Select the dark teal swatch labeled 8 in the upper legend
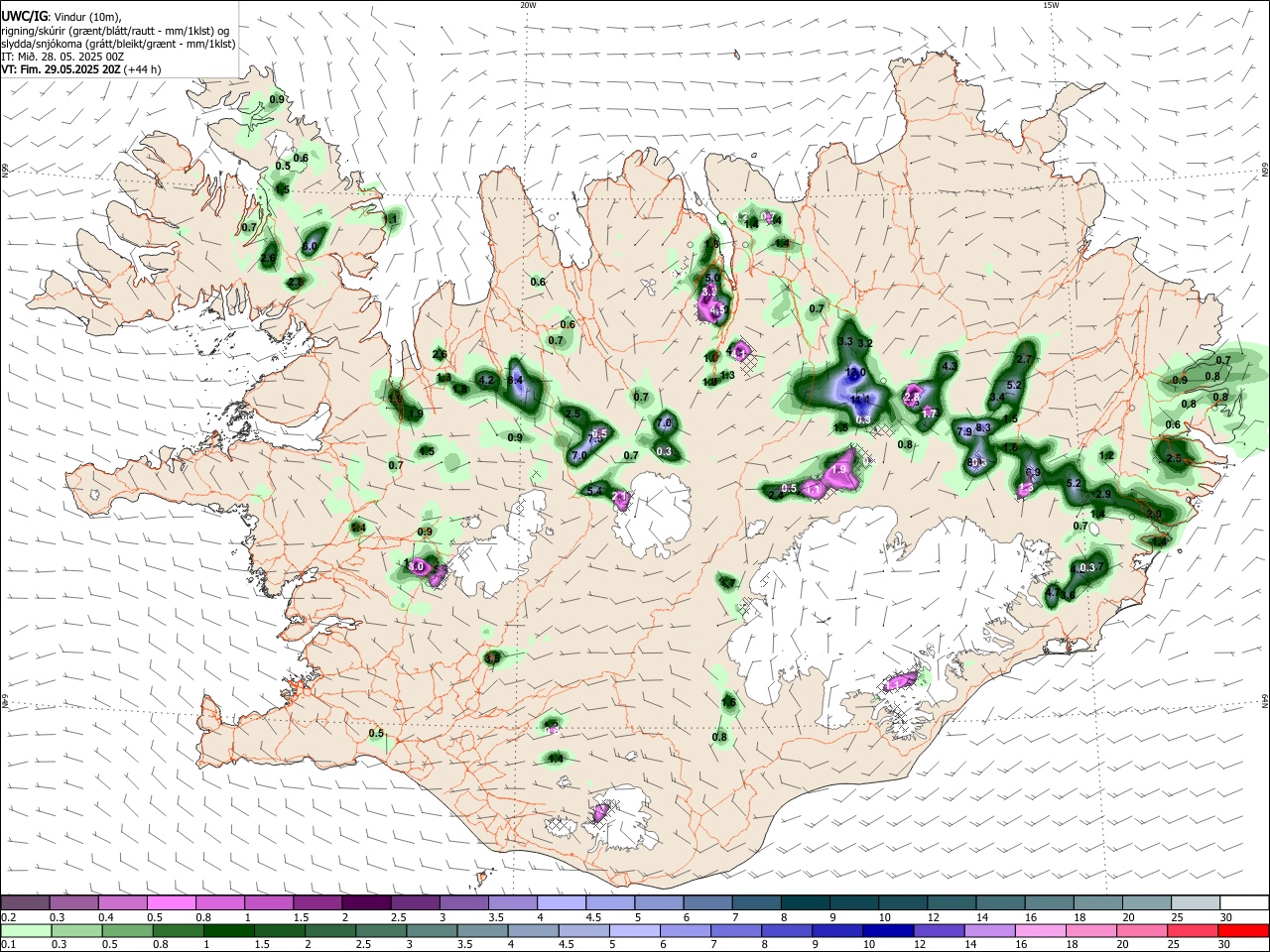 [x=804, y=902]
